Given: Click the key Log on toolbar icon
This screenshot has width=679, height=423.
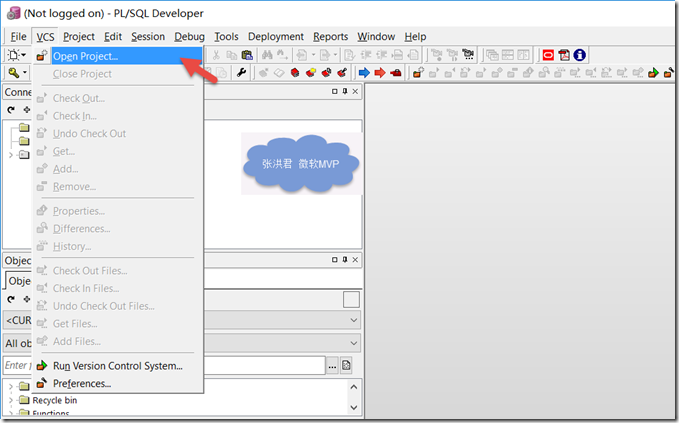Looking at the screenshot, I should [13, 73].
